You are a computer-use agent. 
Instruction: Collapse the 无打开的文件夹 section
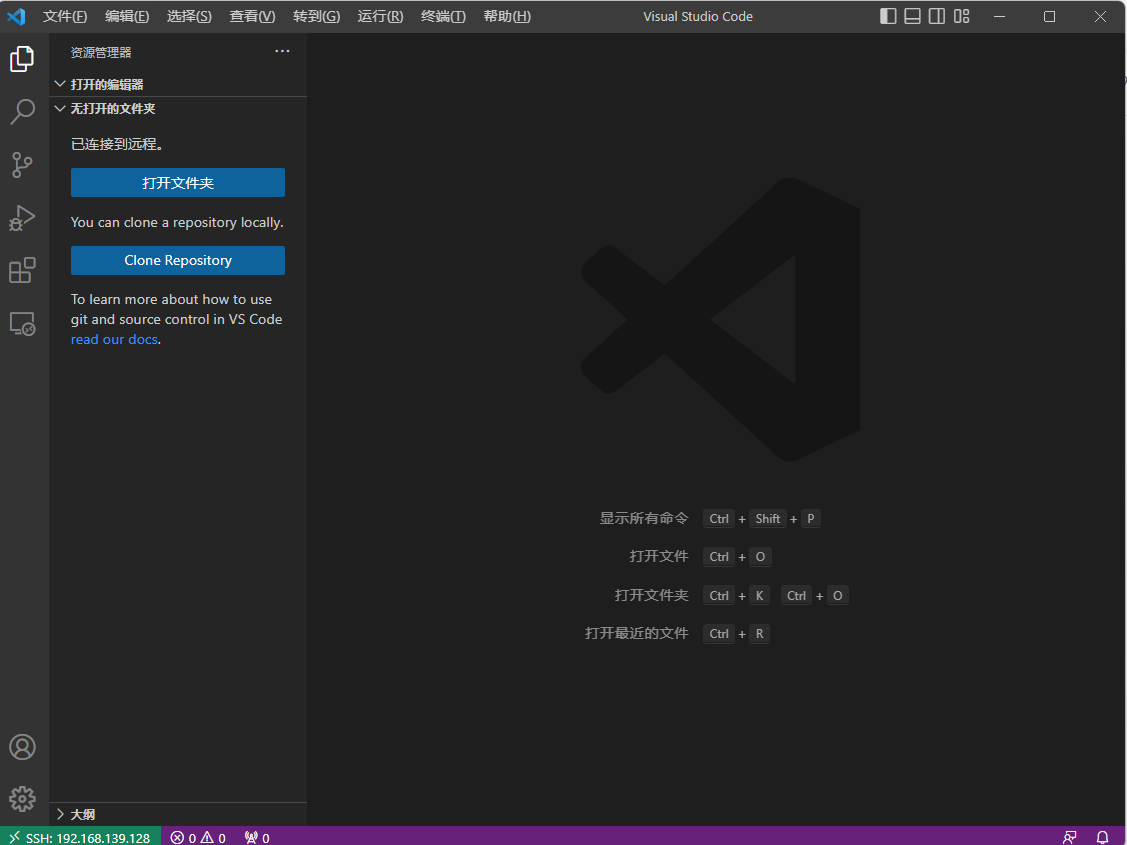(x=178, y=108)
